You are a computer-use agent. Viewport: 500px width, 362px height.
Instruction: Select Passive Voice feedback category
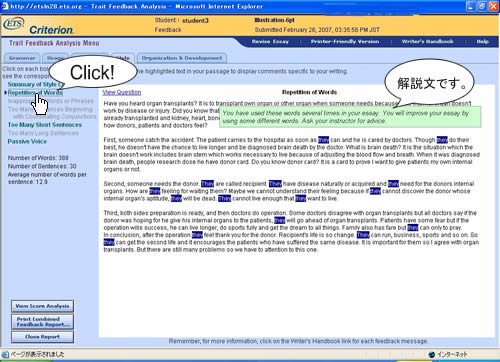click(x=27, y=141)
